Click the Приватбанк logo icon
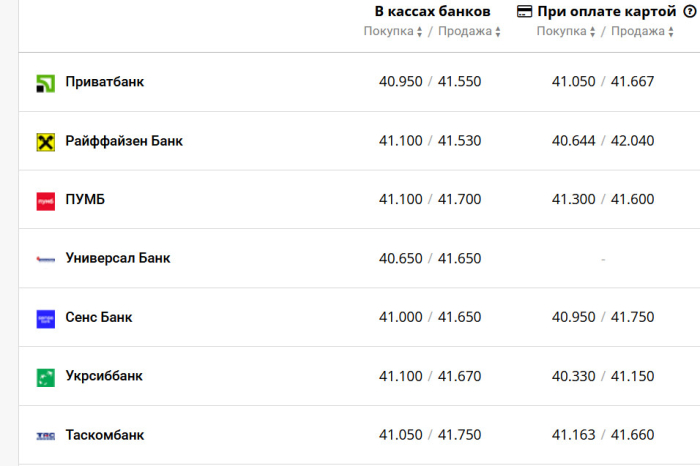This screenshot has width=700, height=466. (45, 83)
